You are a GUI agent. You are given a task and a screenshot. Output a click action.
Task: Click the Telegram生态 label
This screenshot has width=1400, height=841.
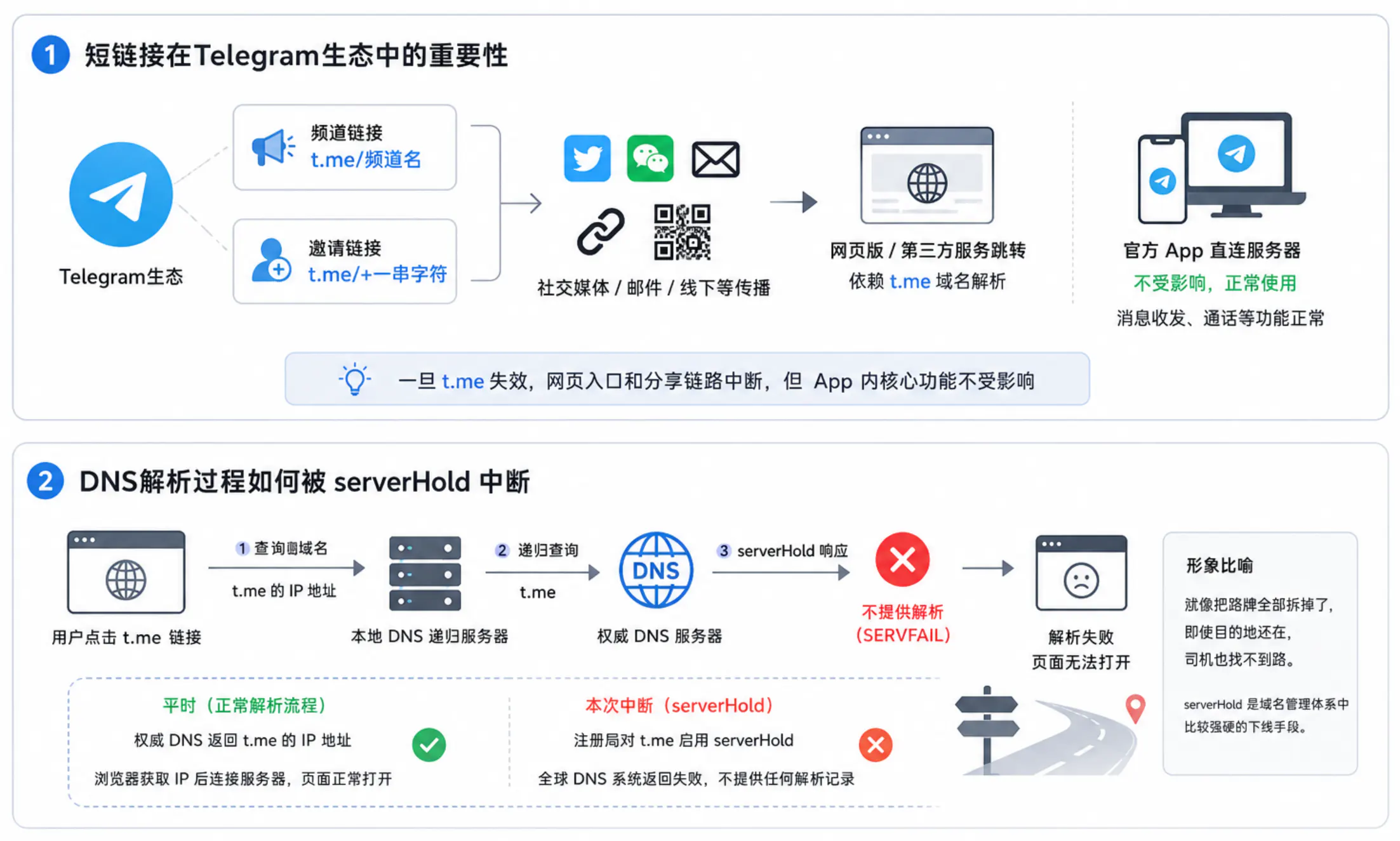[121, 277]
